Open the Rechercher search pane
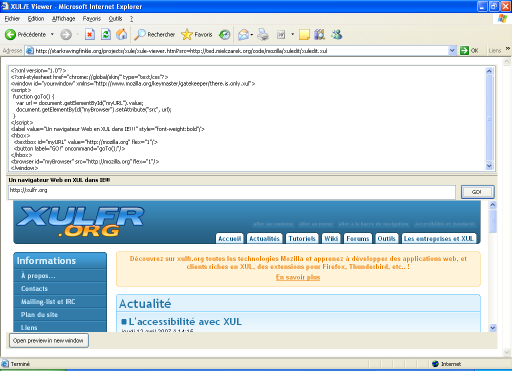The width and height of the screenshot is (512, 371). [x=154, y=34]
